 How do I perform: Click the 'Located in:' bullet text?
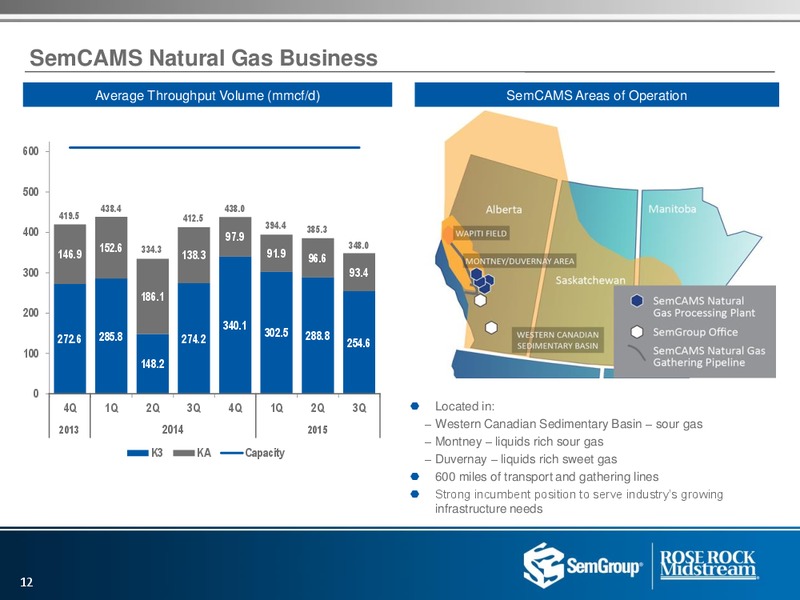coord(465,406)
